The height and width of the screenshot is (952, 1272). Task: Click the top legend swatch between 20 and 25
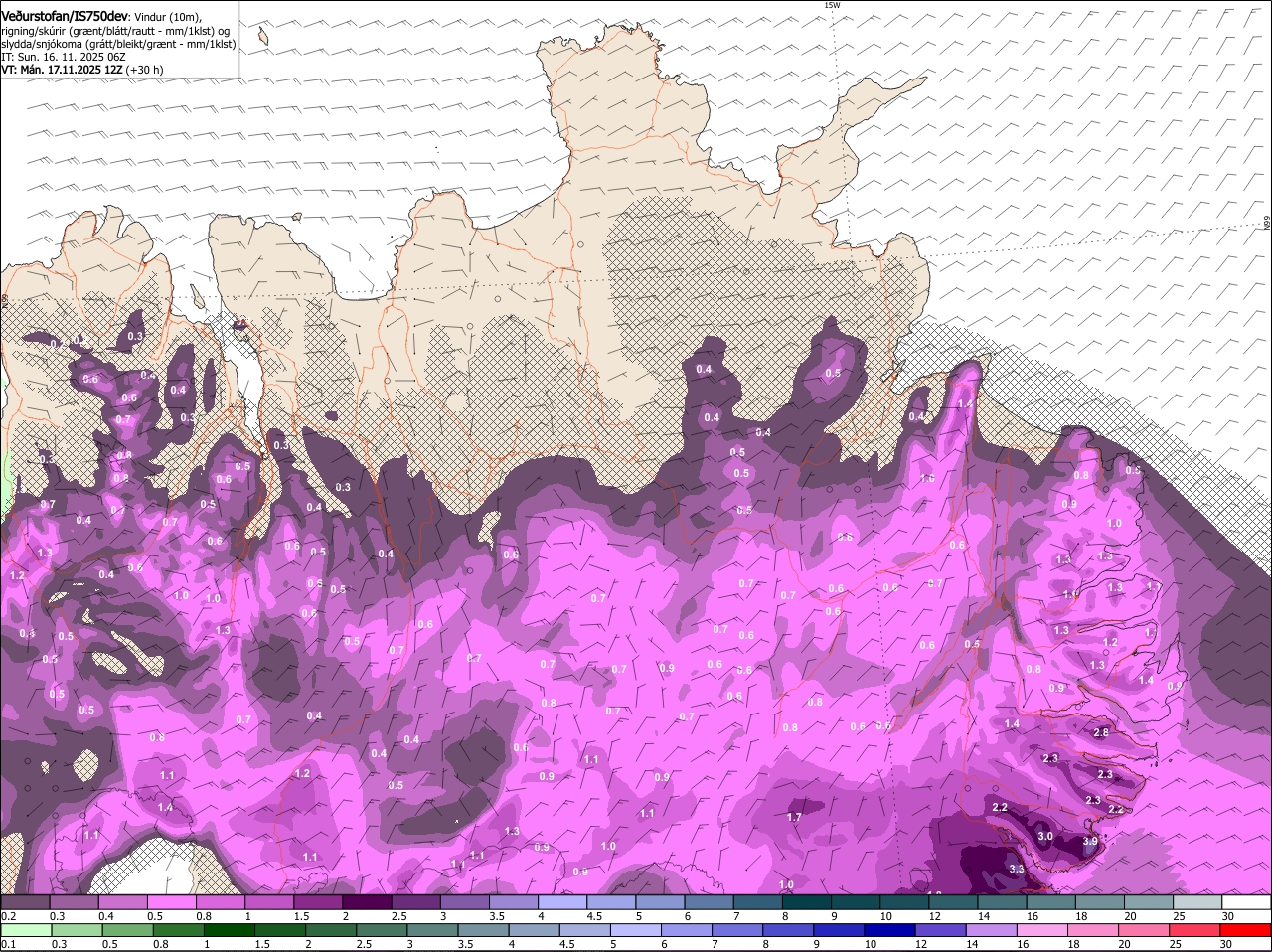click(1148, 902)
